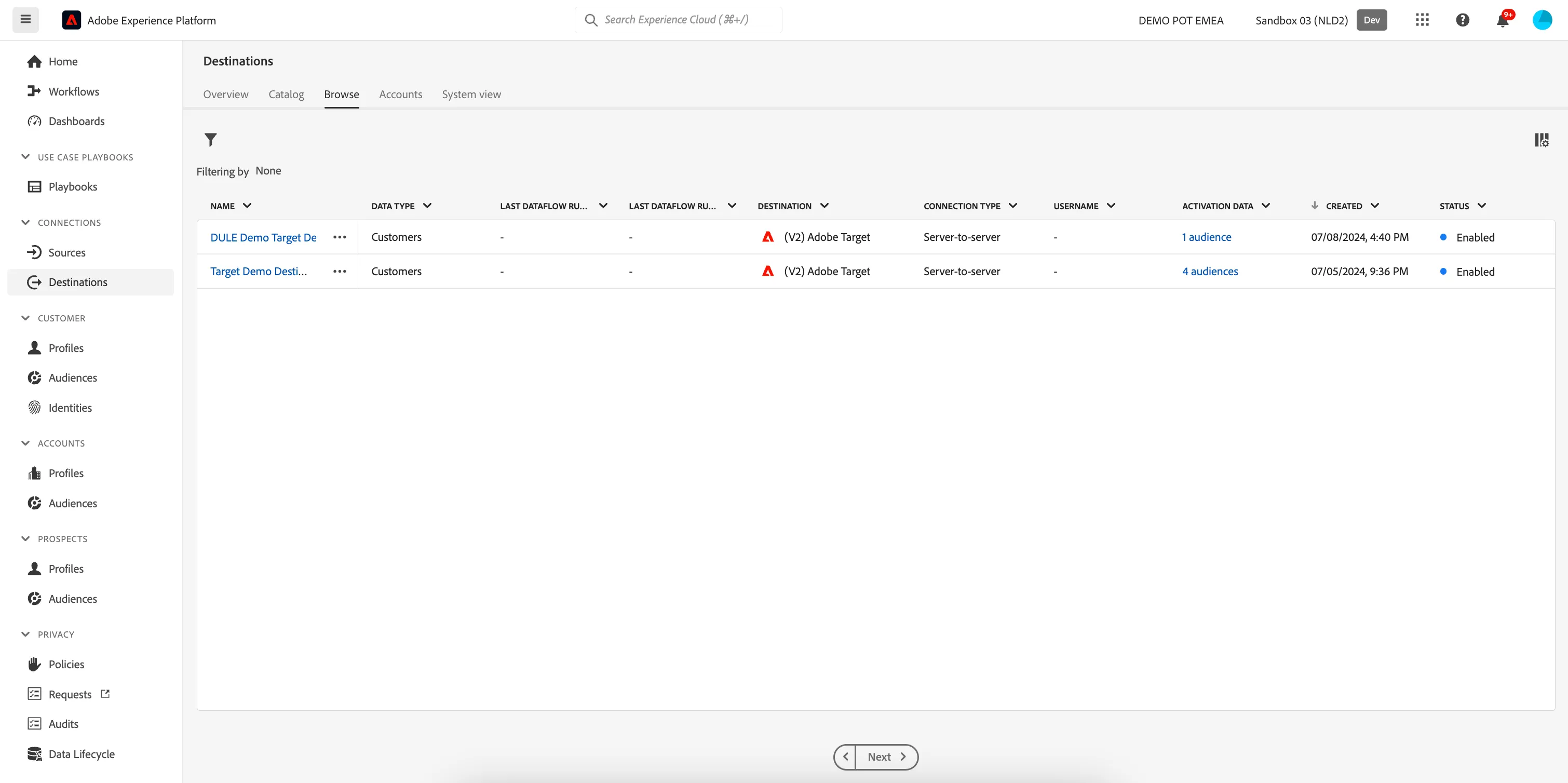Screen dimensions: 1568x783
Task: Collapse the Connections section
Action: point(25,222)
